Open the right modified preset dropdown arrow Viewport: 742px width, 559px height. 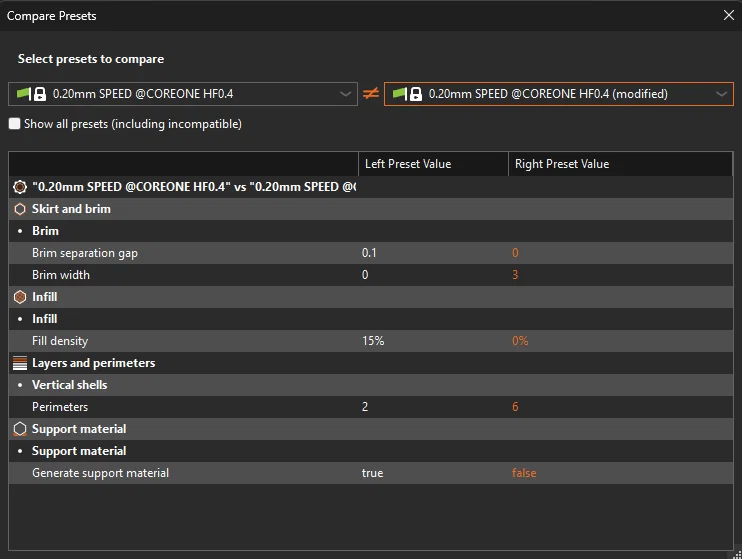[x=721, y=94]
